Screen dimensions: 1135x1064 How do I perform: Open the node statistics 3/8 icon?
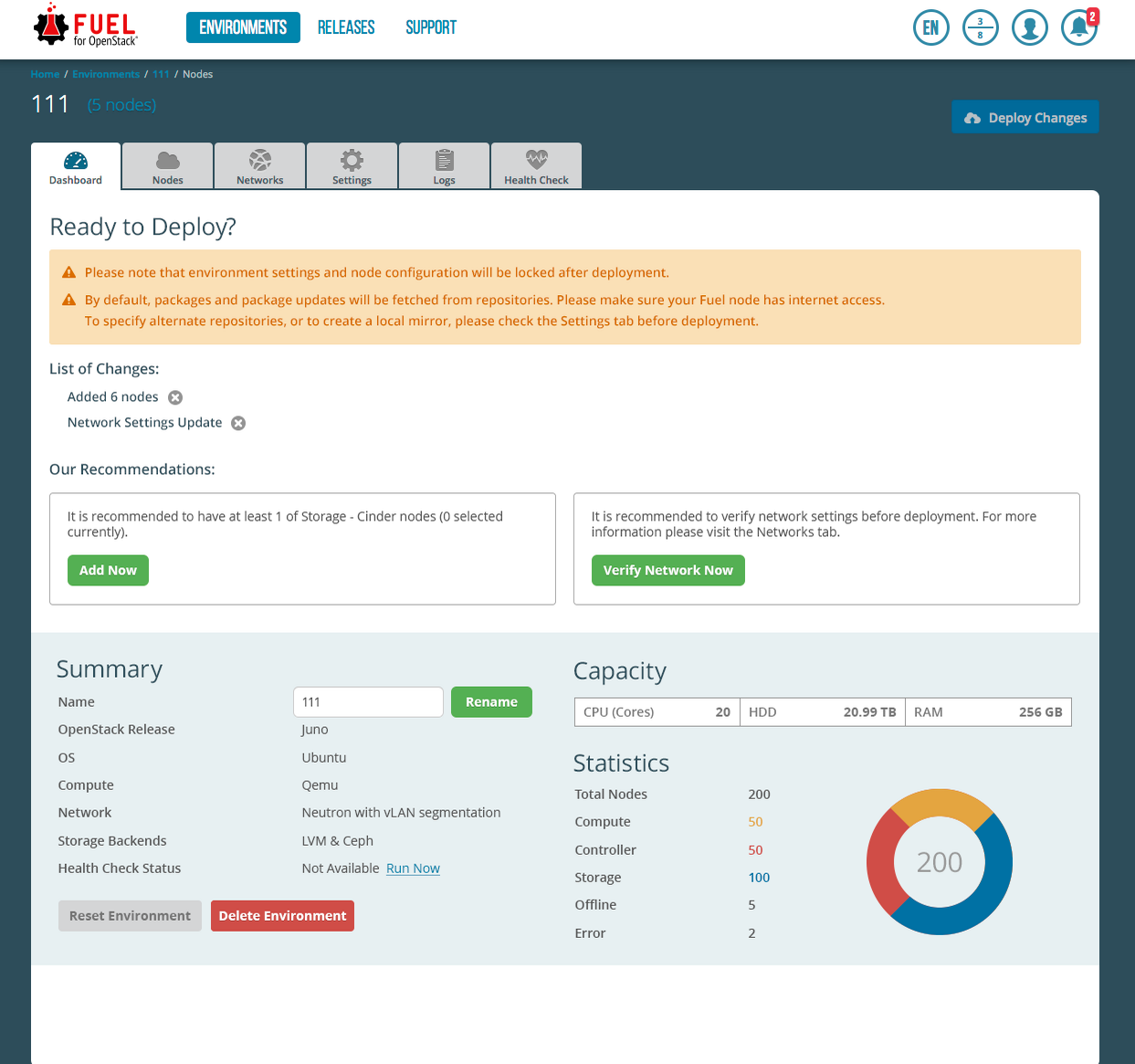[980, 27]
